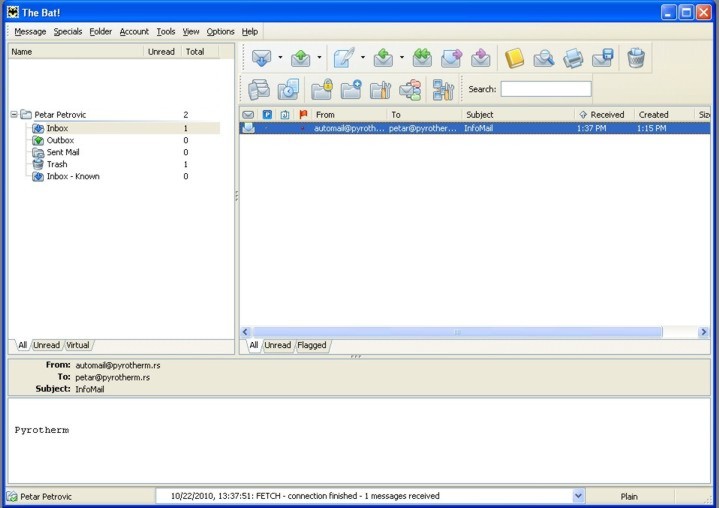
Task: Click the Reply to all double-arrow icon
Action: [x=422, y=58]
